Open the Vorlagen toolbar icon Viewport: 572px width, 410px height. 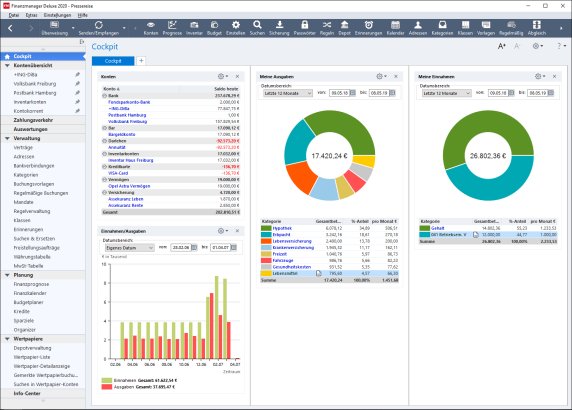486,28
